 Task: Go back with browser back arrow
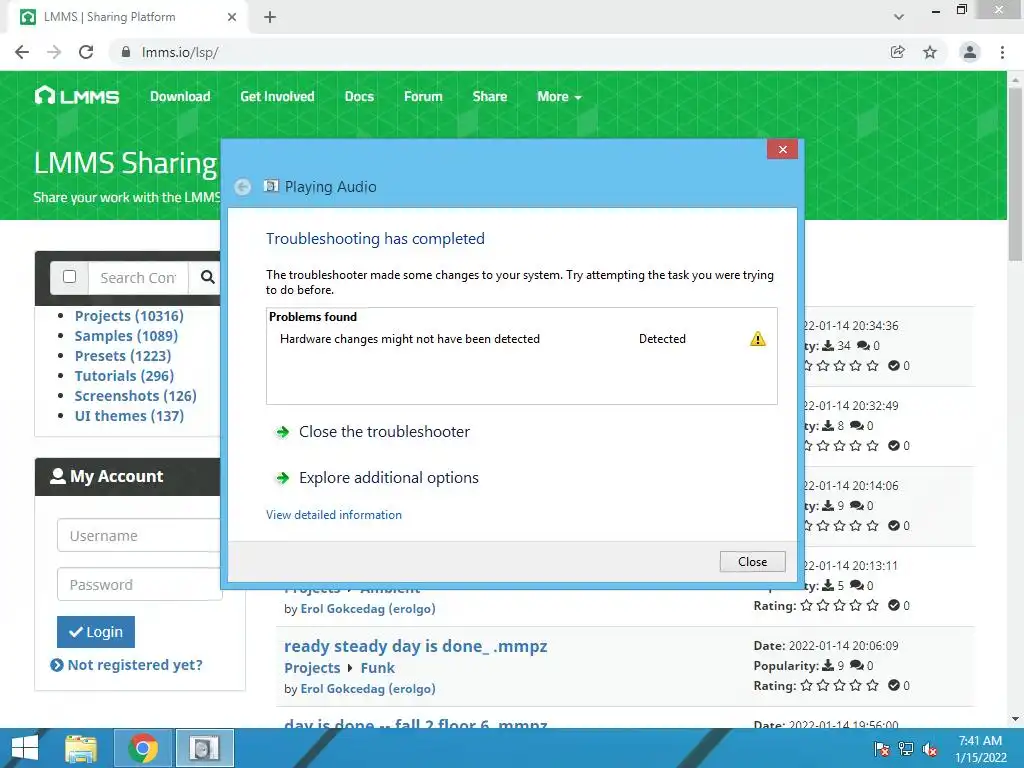click(22, 52)
